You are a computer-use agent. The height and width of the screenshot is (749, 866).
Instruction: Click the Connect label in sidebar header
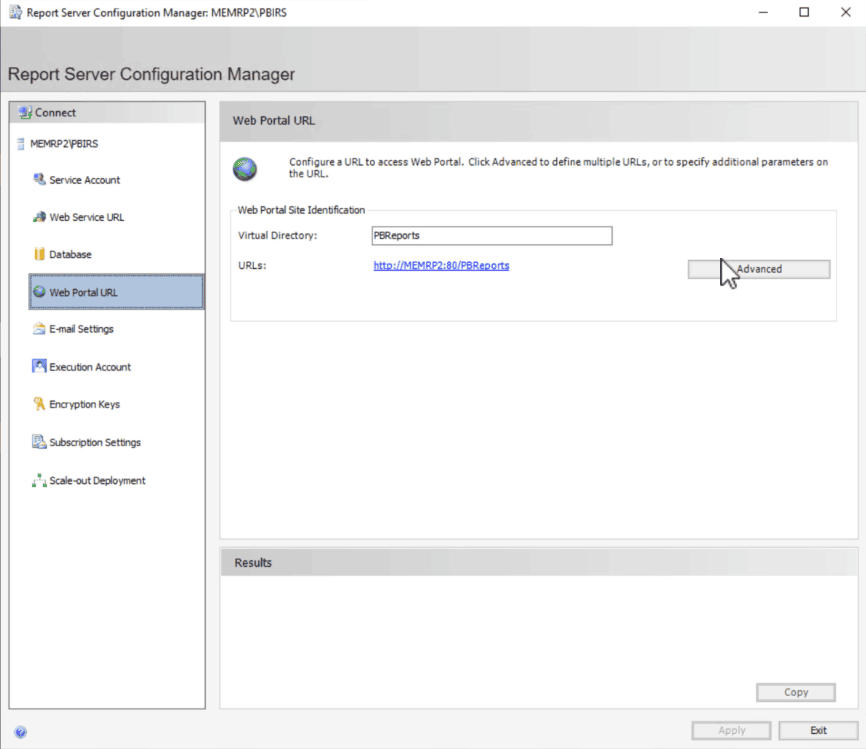[55, 113]
